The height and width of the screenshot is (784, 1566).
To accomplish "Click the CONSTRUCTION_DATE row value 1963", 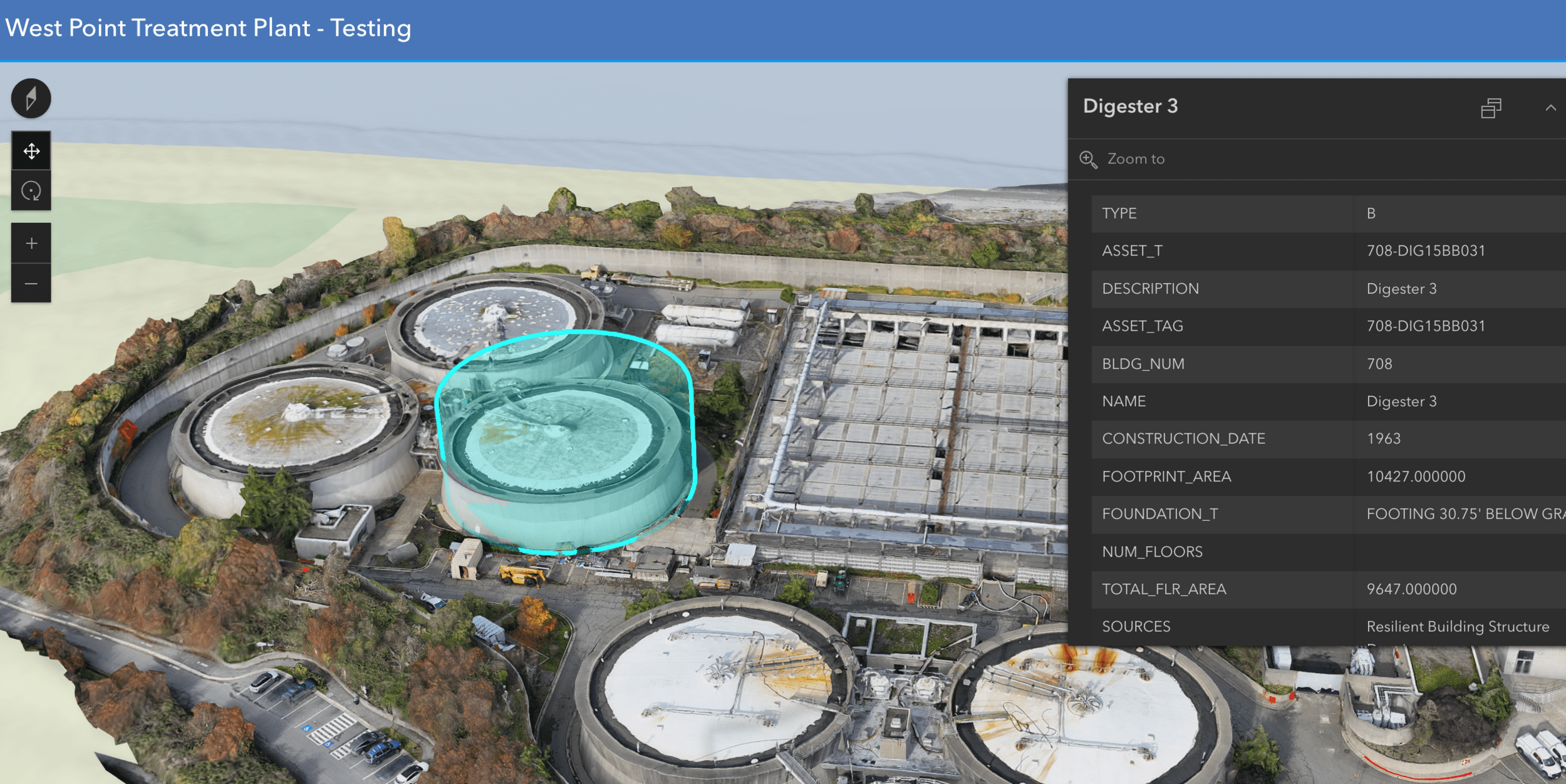I will click(x=1383, y=439).
